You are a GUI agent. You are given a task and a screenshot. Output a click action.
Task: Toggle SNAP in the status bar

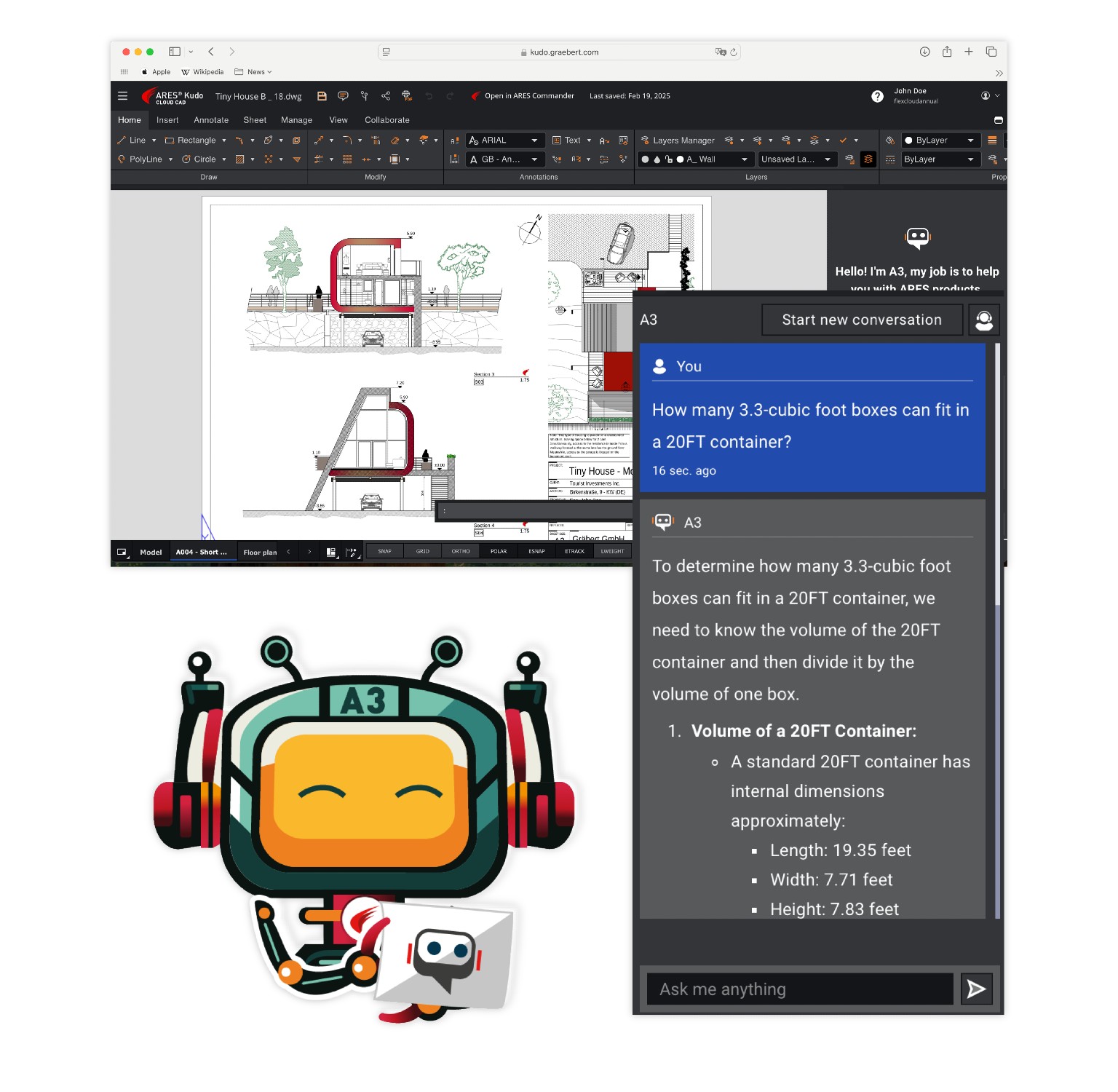(x=384, y=552)
